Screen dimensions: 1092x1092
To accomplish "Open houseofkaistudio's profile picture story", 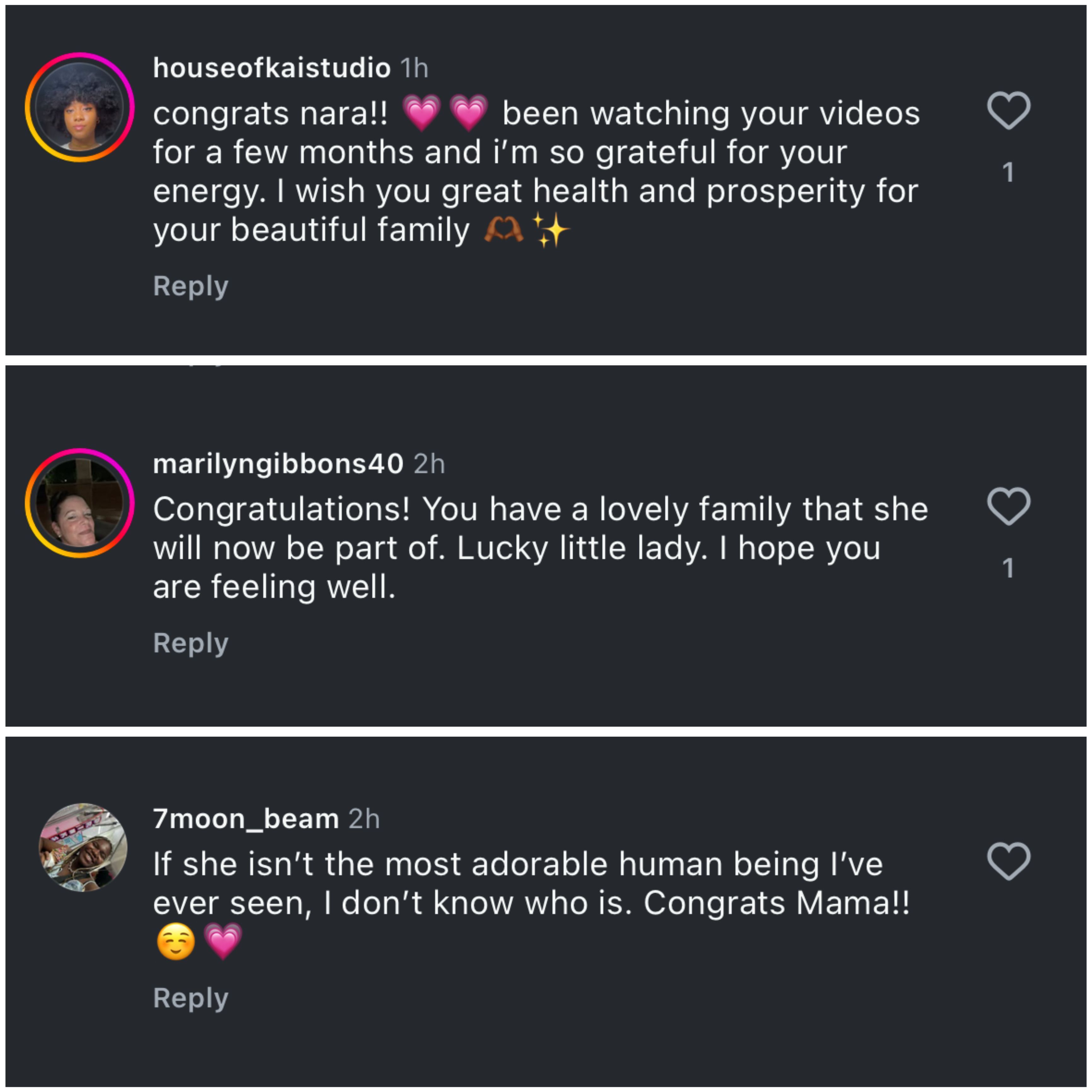I will (x=80, y=107).
